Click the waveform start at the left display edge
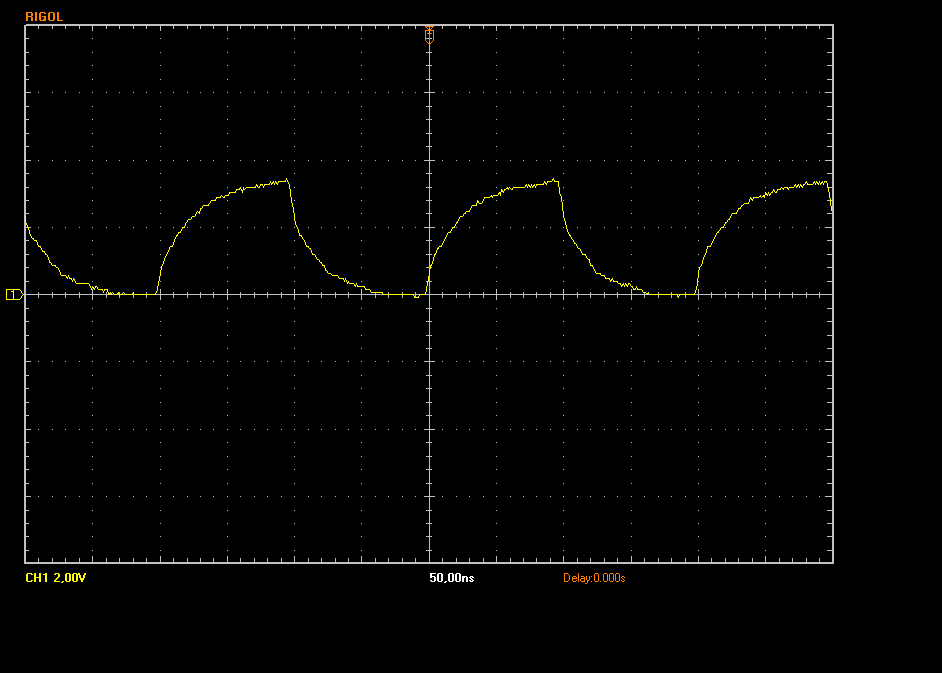This screenshot has height=673, width=942. 26,225
